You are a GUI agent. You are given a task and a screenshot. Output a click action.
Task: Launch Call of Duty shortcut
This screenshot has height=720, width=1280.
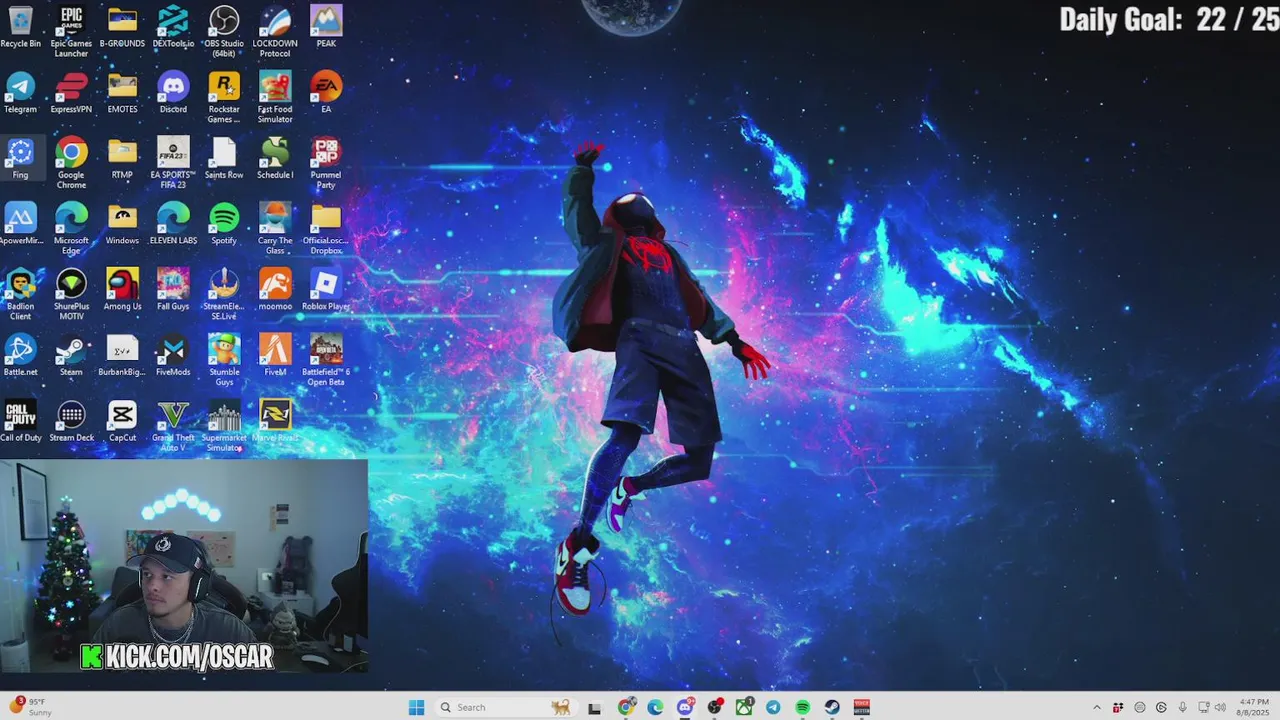20,421
